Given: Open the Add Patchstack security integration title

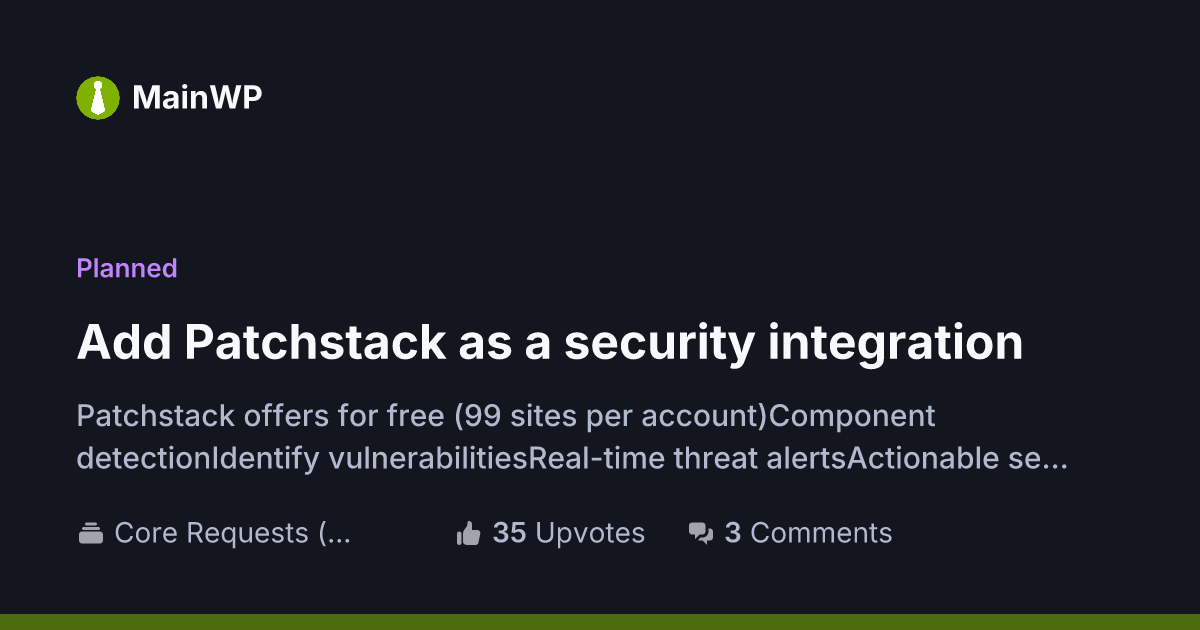Looking at the screenshot, I should click(x=549, y=343).
